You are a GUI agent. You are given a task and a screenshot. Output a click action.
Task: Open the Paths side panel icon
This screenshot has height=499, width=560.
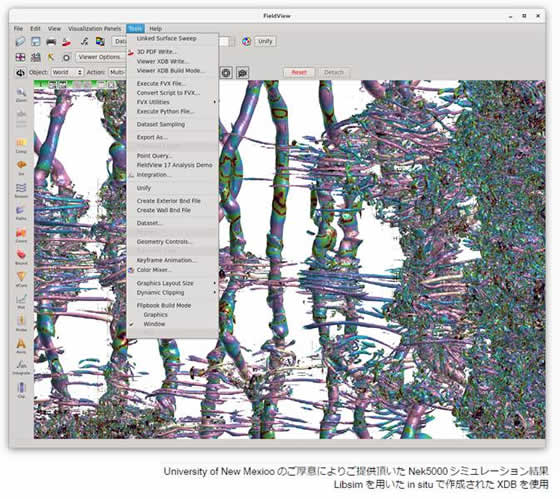tap(21, 213)
